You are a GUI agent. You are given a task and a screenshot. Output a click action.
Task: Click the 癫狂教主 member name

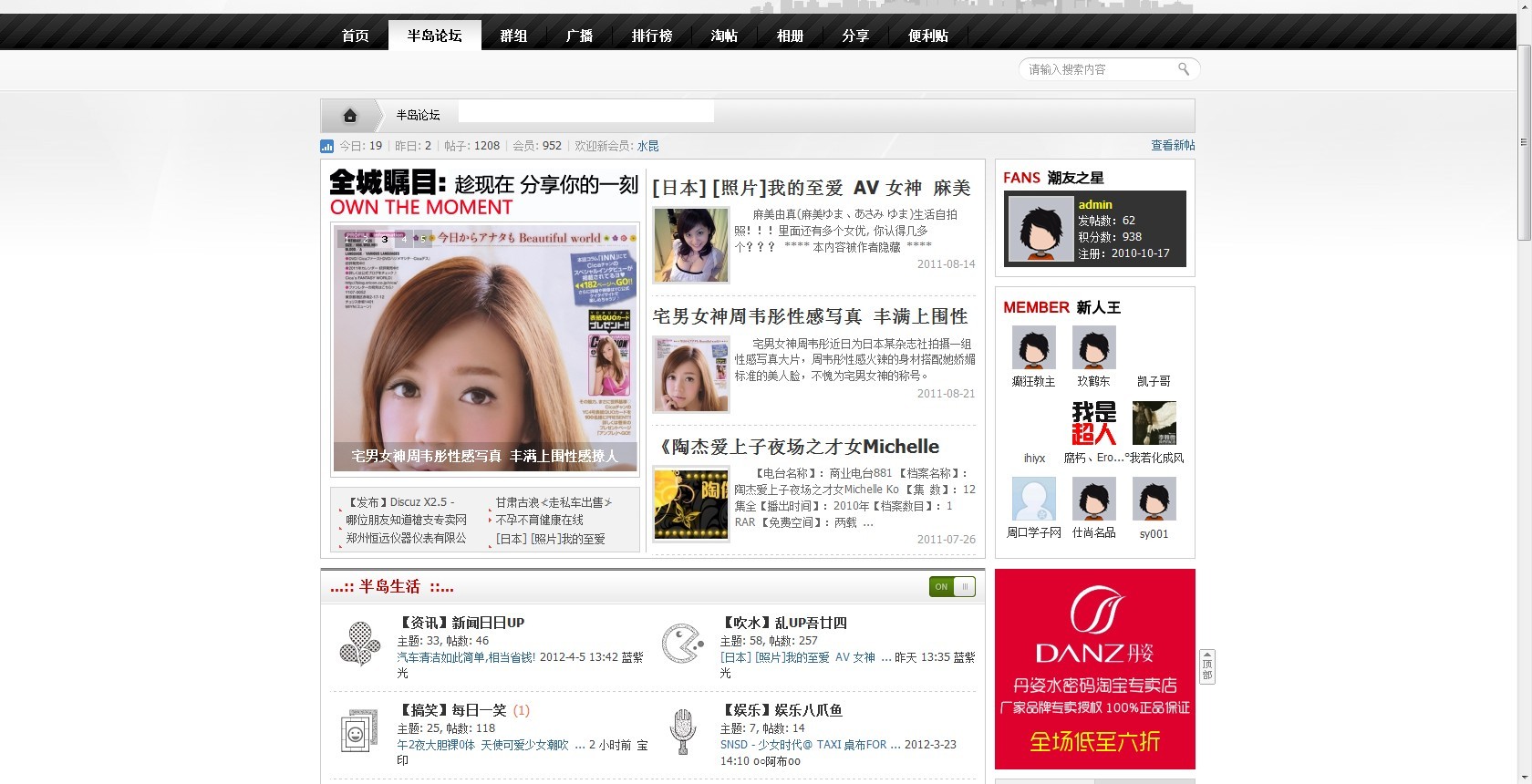pyautogui.click(x=1034, y=382)
